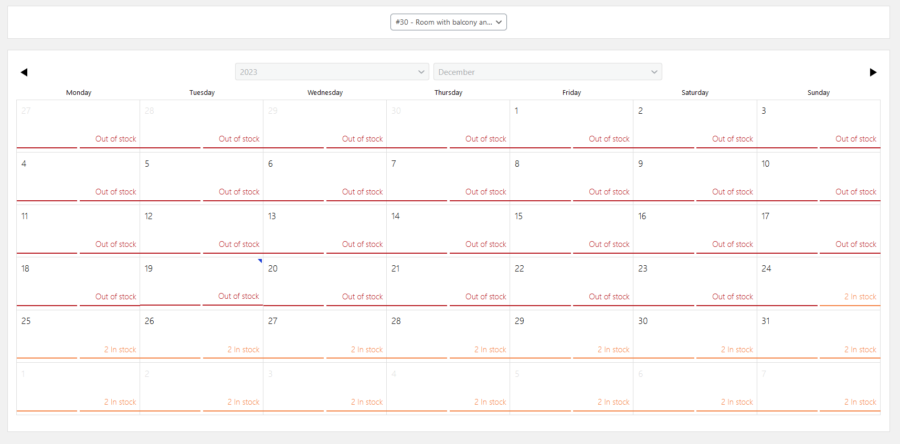Select December 20 calendar cell
Image resolution: width=900 pixels, height=444 pixels.
[325, 282]
